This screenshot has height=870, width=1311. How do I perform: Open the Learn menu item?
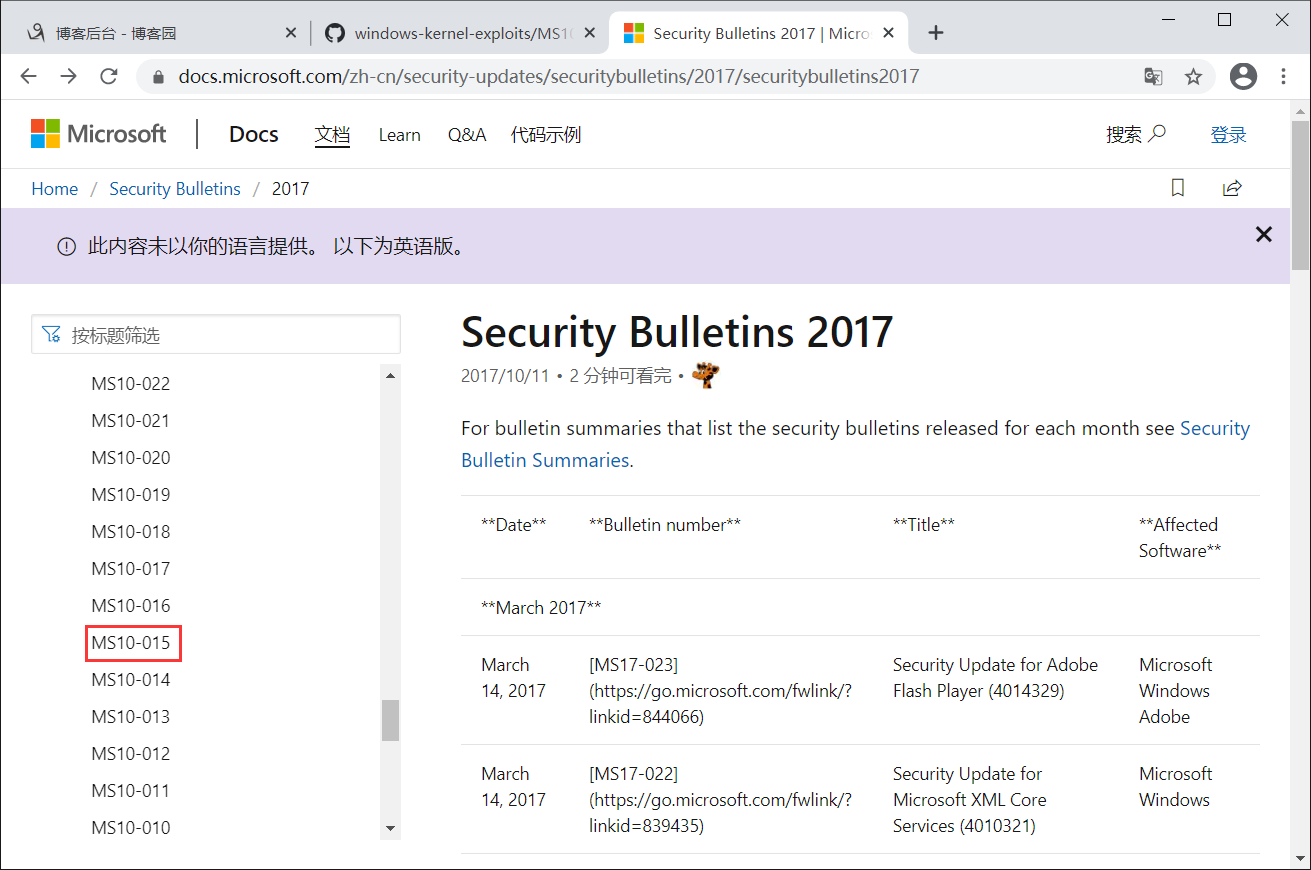[399, 135]
